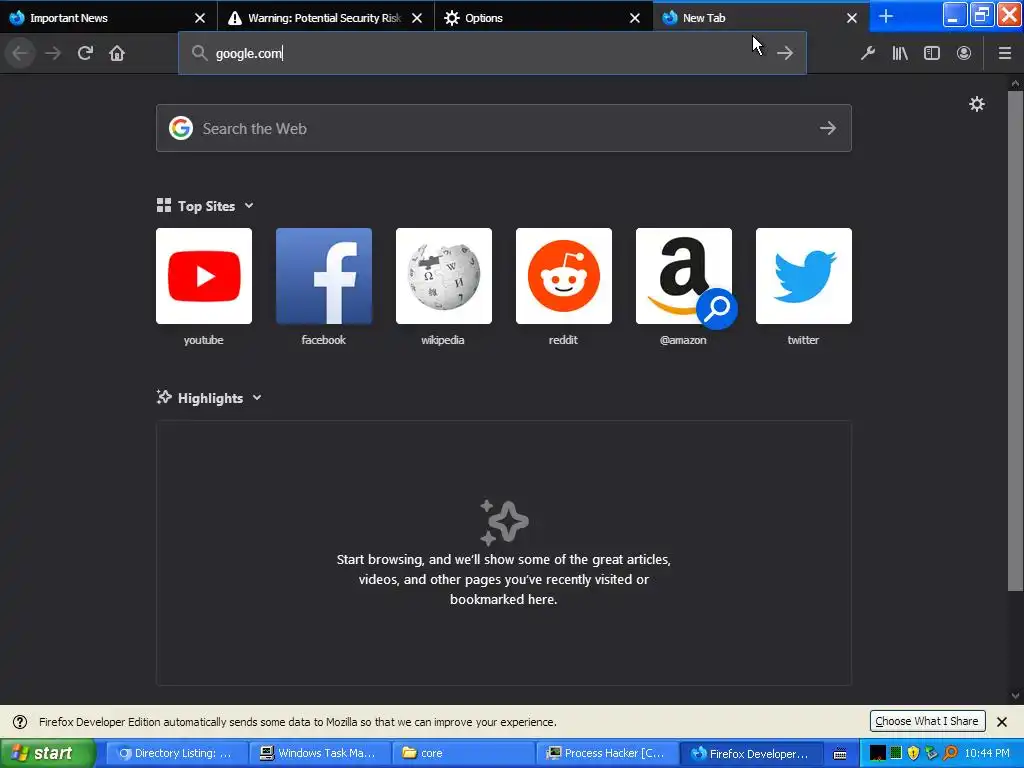Close the New Tab tab
Viewport: 1024px width, 768px height.
(852, 18)
